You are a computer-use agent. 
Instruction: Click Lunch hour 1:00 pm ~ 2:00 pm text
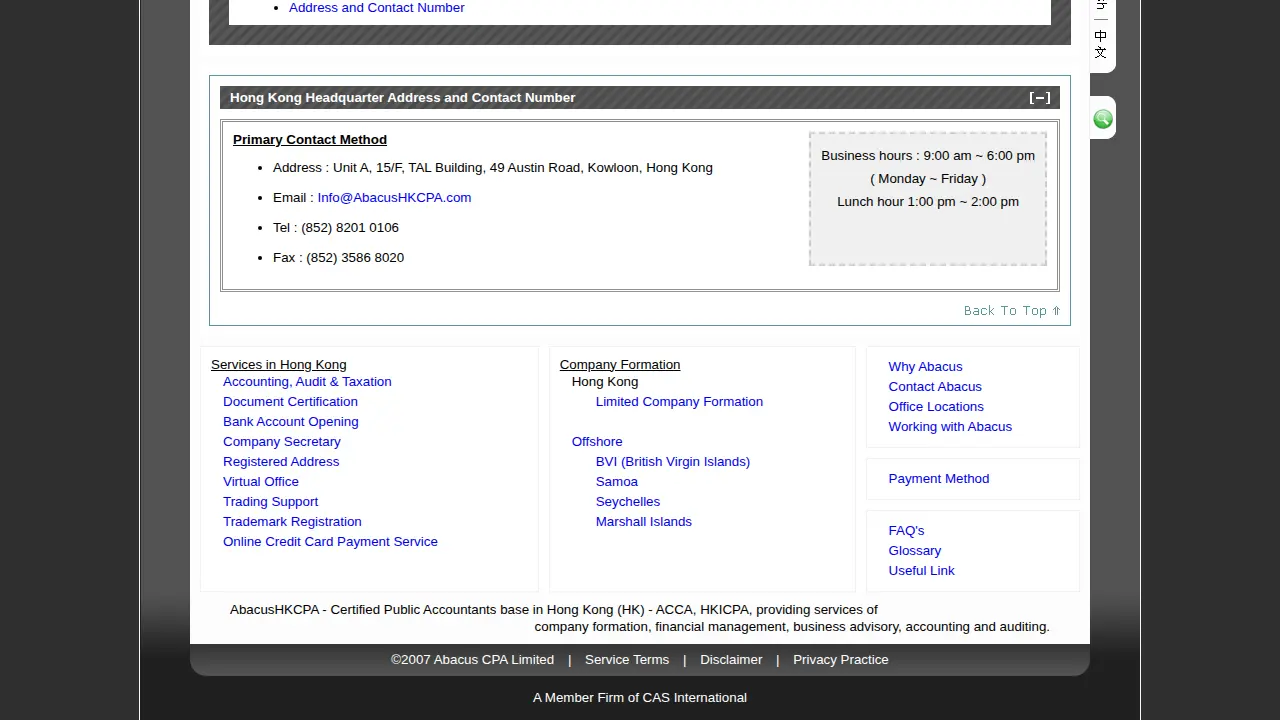click(x=928, y=202)
